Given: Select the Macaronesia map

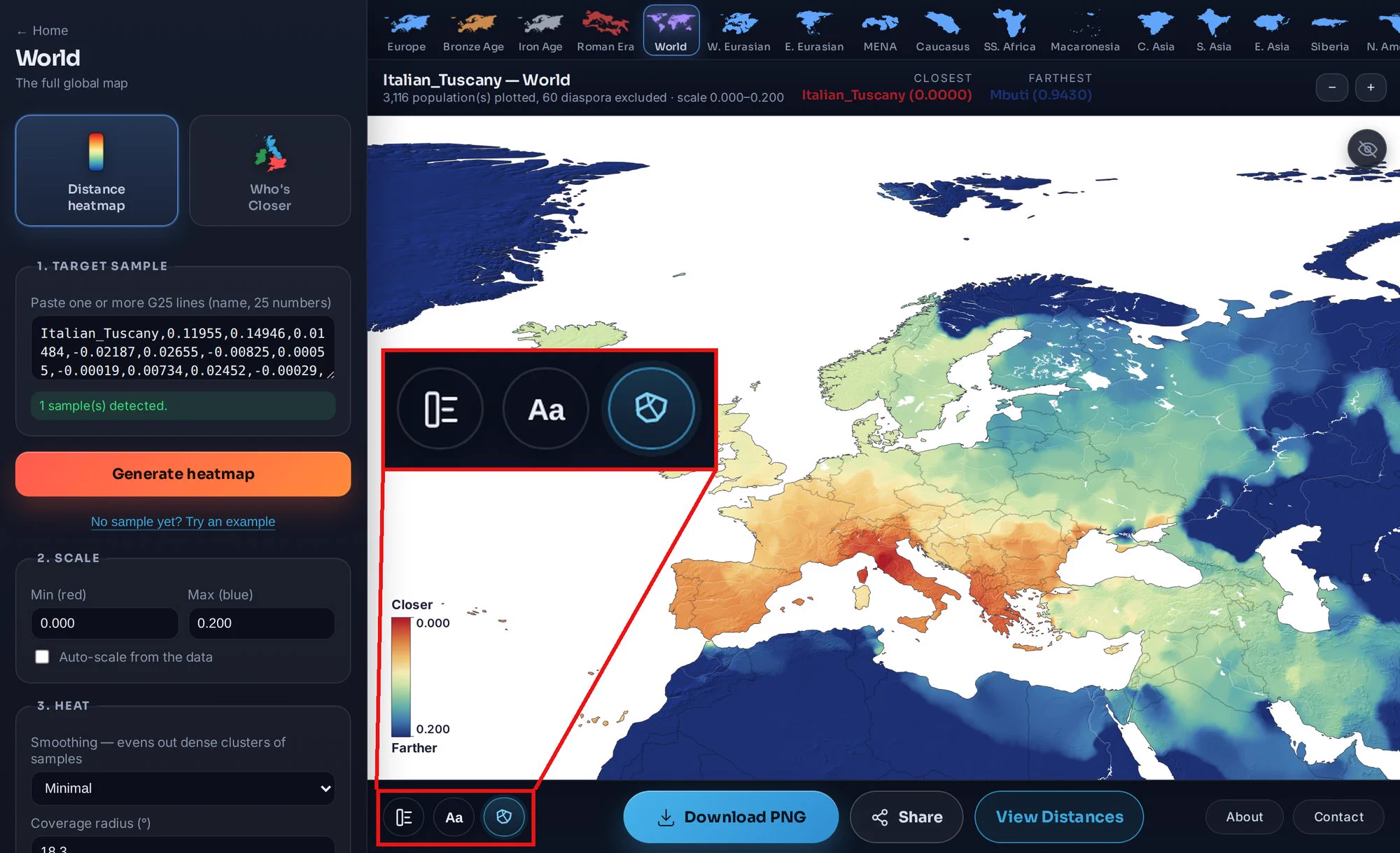Looking at the screenshot, I should [x=1085, y=31].
